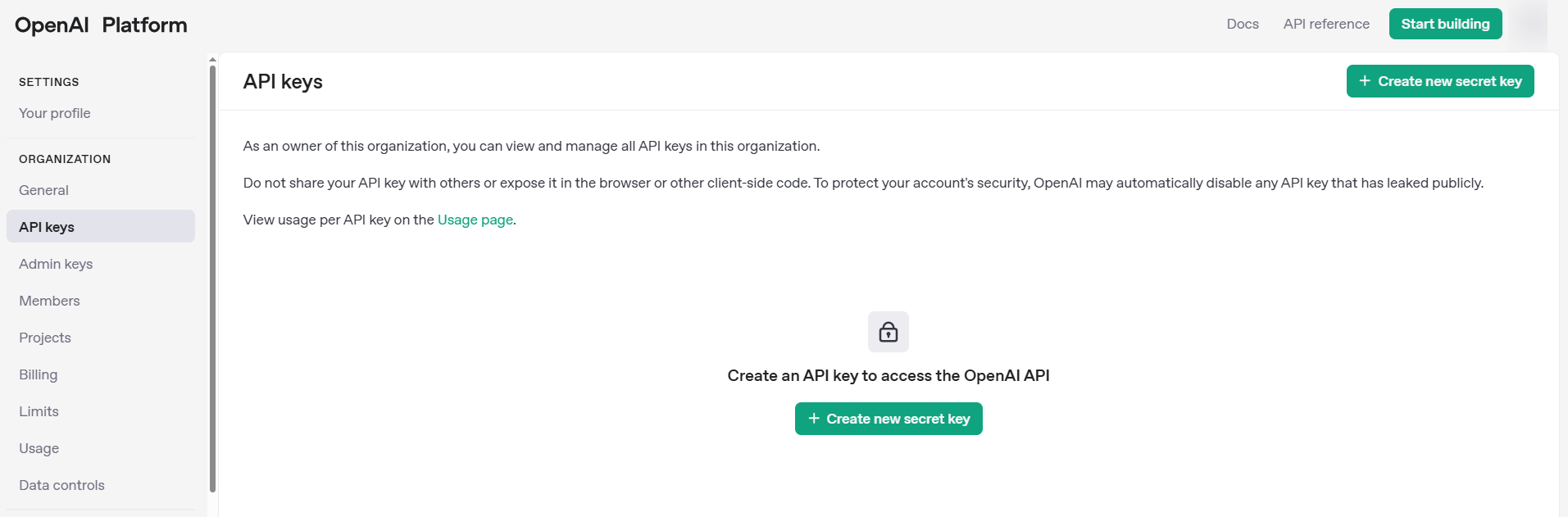The image size is (1568, 517).
Task: Open the Usage page link
Action: [x=475, y=220]
